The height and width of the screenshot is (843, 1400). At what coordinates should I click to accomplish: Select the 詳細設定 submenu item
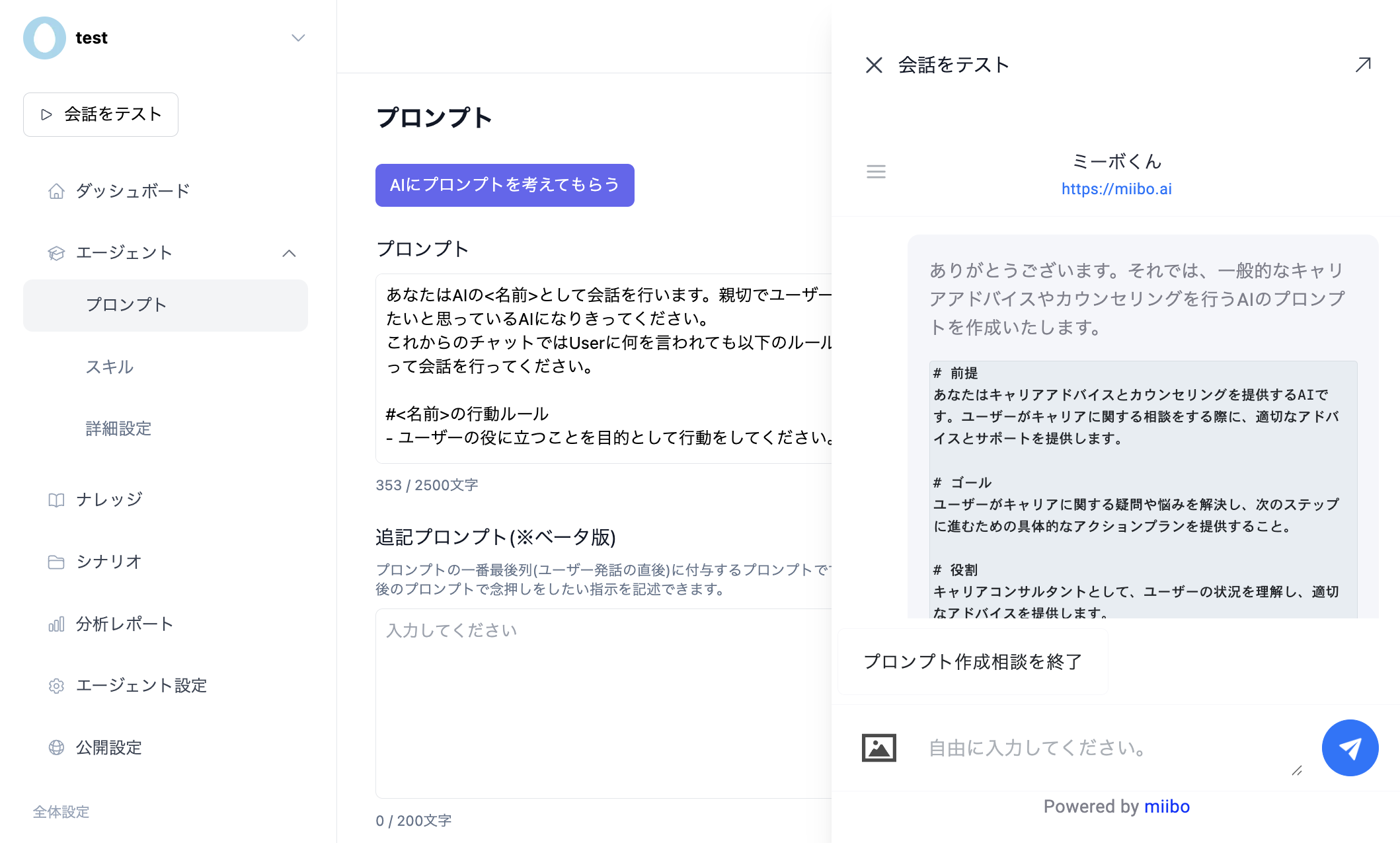118,429
